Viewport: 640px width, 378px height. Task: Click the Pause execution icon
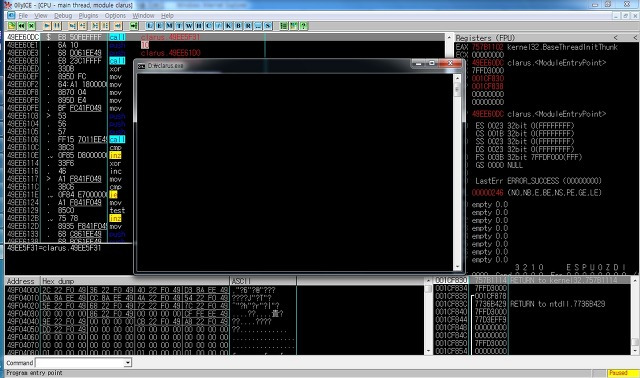pos(57,26)
